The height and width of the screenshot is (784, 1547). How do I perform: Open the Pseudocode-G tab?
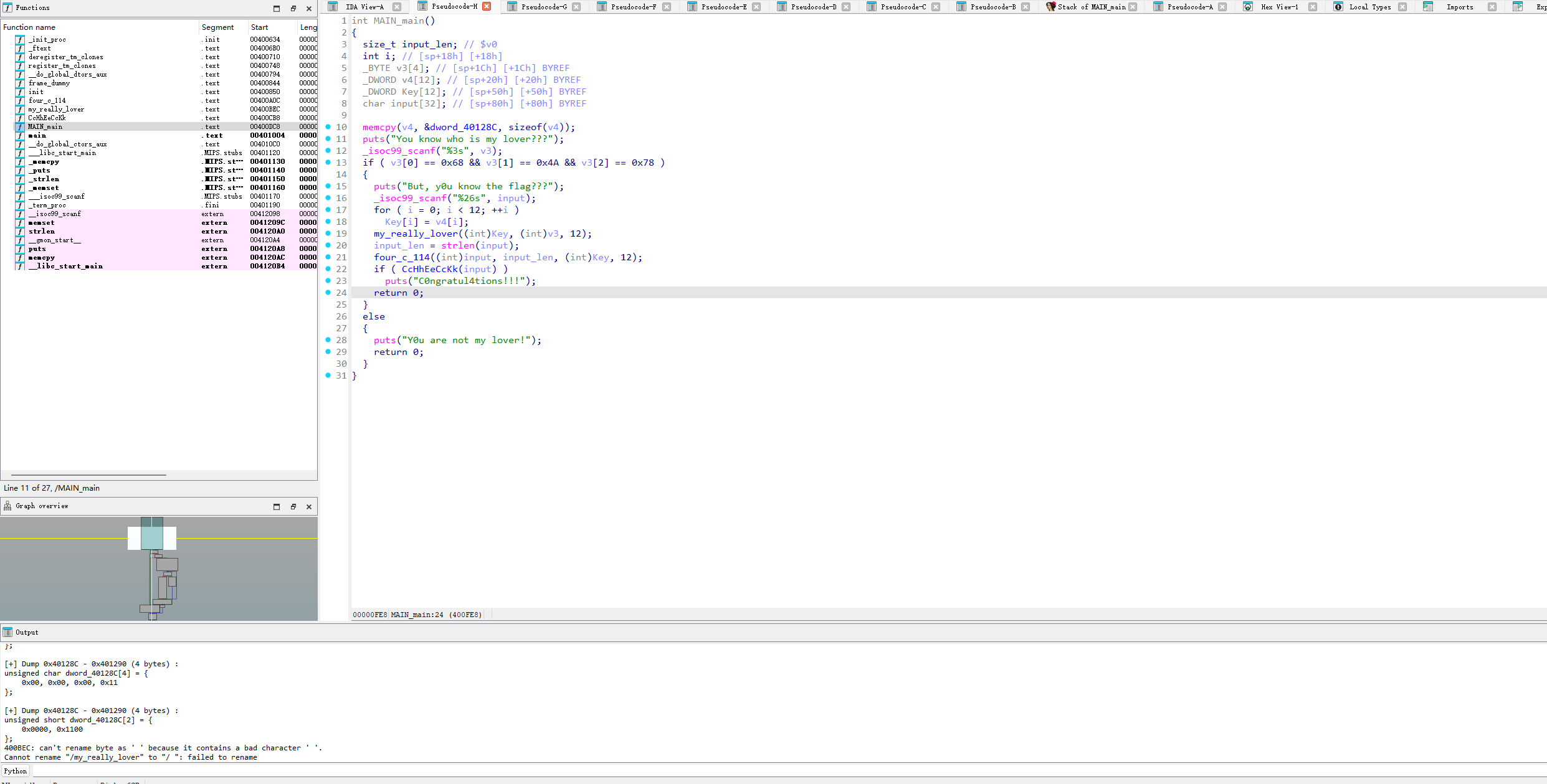[544, 7]
